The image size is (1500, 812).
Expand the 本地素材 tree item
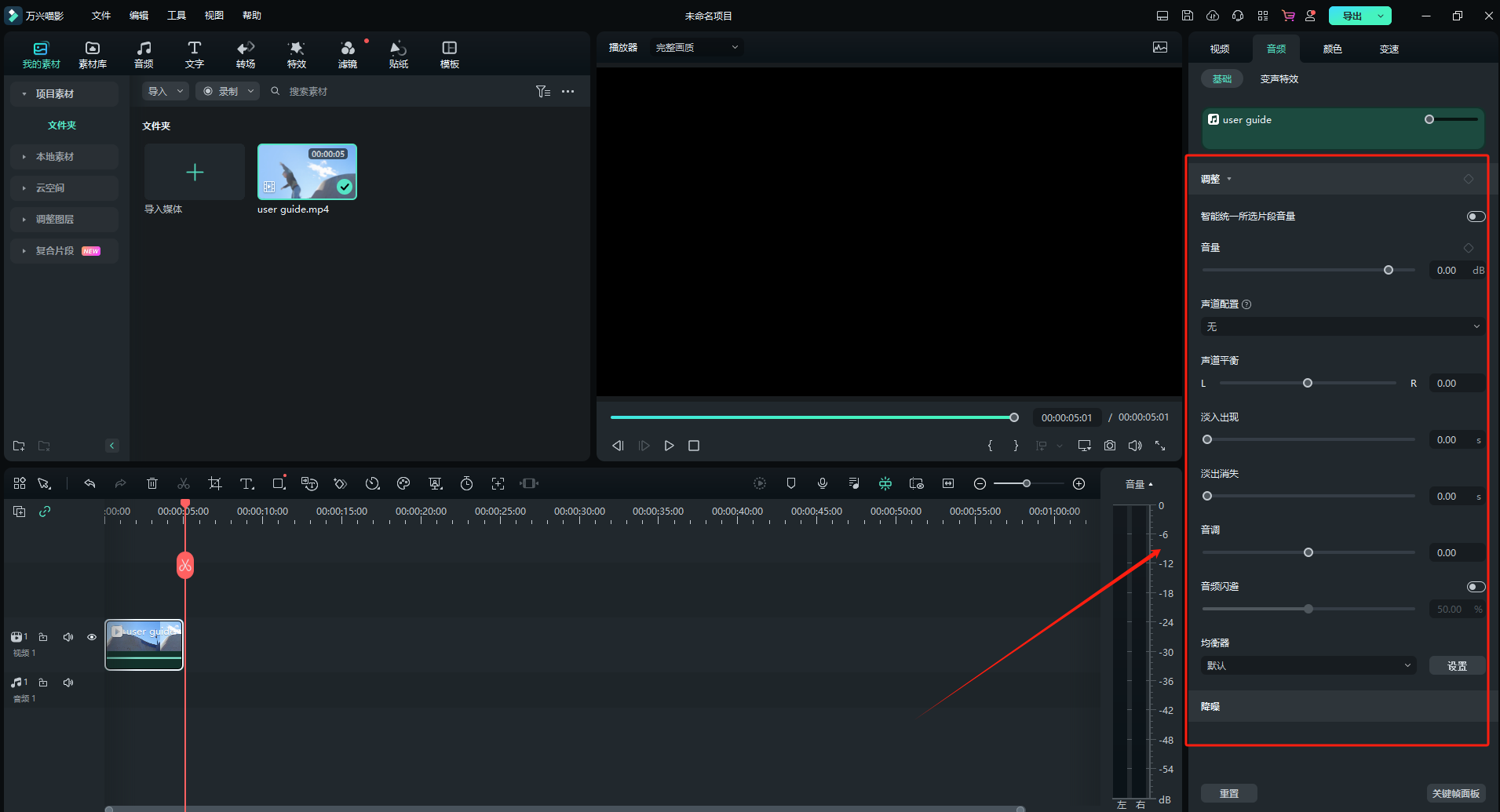pyautogui.click(x=55, y=157)
